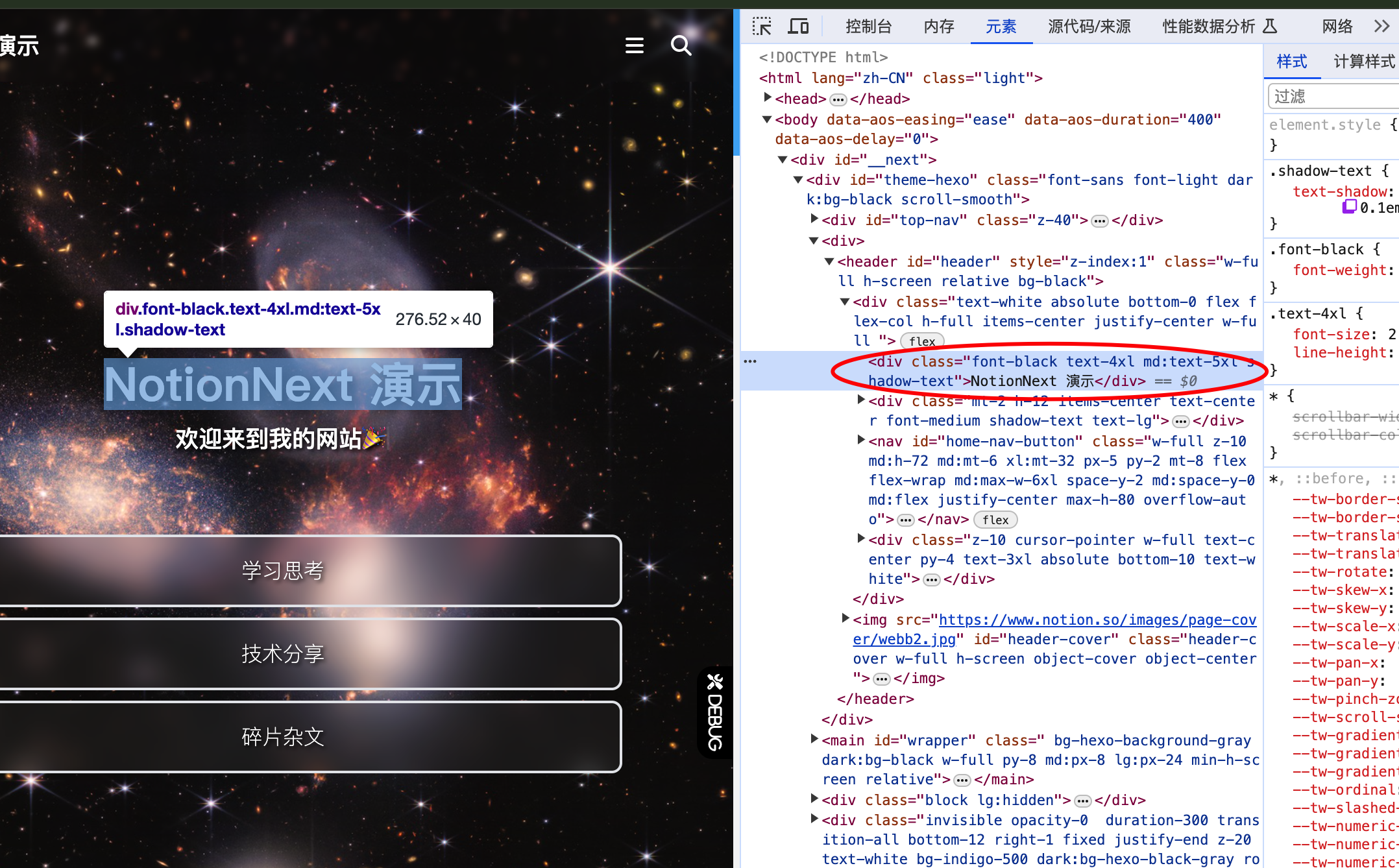
Task: Click the search magnifier icon on the webpage
Action: tap(681, 45)
